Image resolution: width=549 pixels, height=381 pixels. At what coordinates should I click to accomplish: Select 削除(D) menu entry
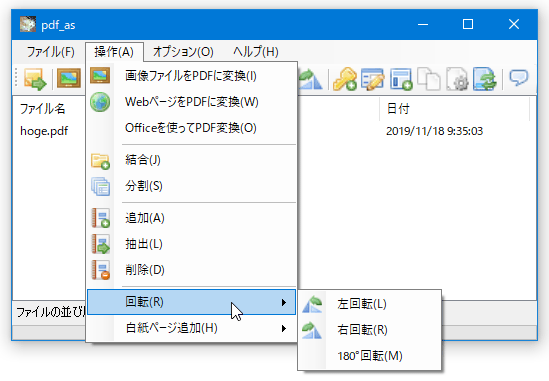coord(191,270)
